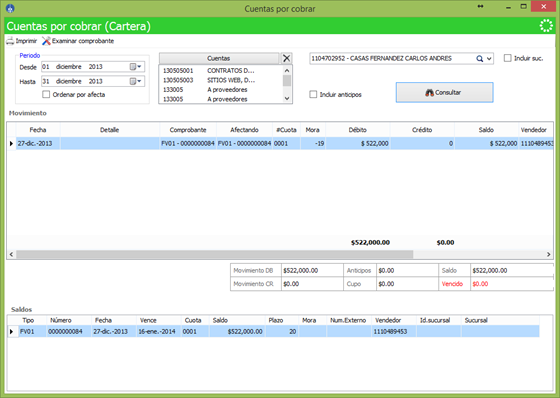Sort by Fecha column header in Movimiento
Screen dimensions: 560x398
click(38, 130)
